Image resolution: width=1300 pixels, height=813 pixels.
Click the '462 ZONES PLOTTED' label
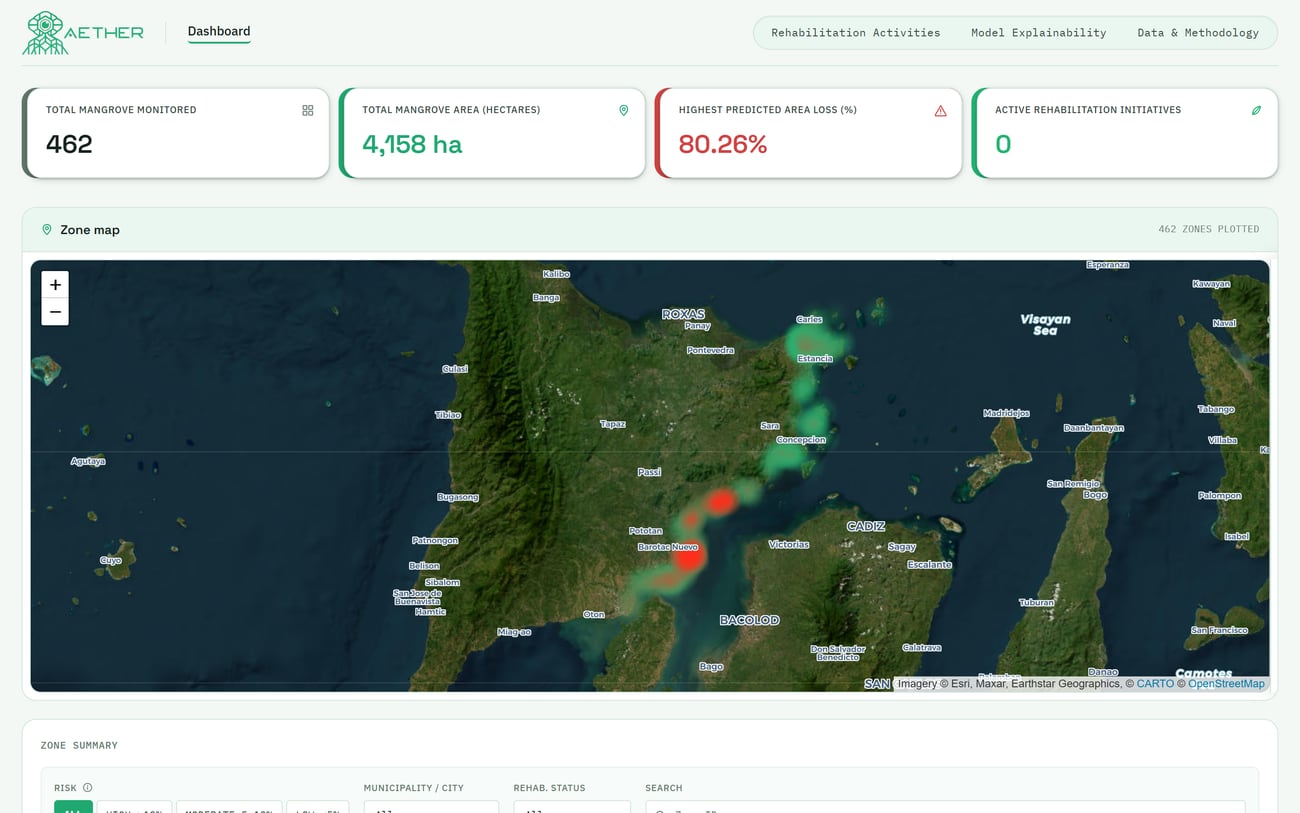1208,230
